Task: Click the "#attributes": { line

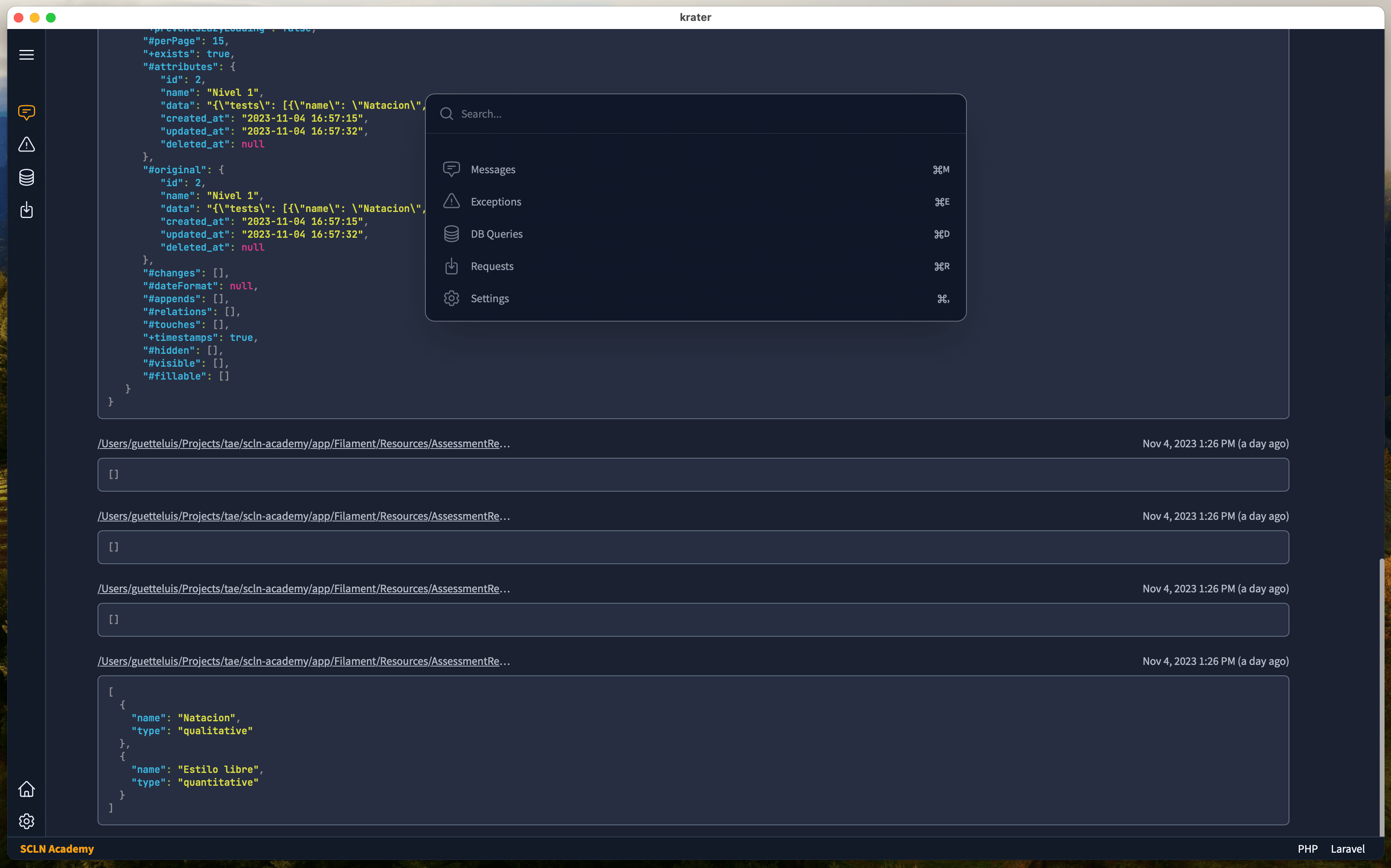Action: point(189,66)
